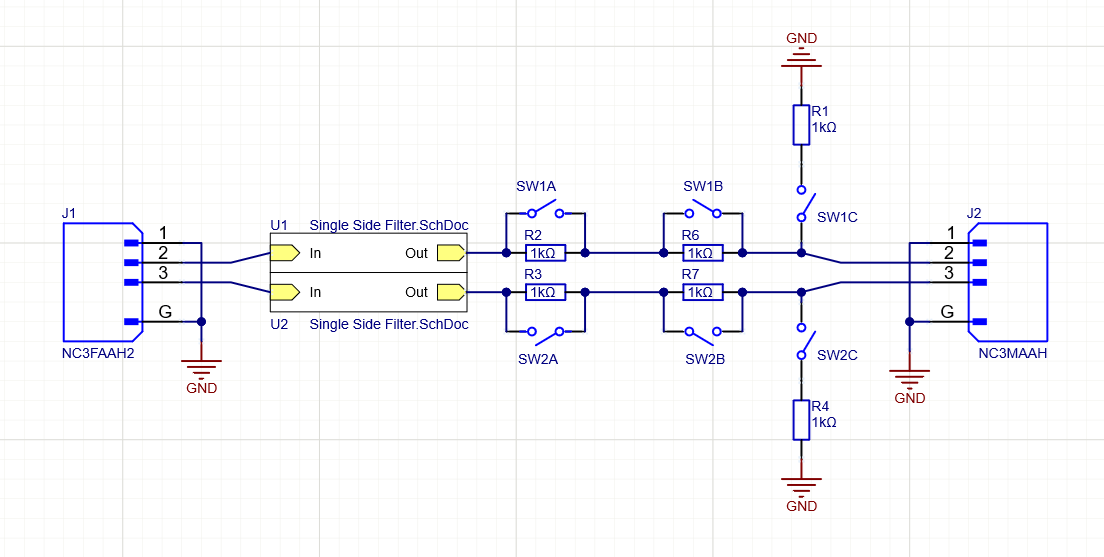Click the GND power symbol above R1
Viewport: 1104px width, 557px height.
click(x=801, y=60)
